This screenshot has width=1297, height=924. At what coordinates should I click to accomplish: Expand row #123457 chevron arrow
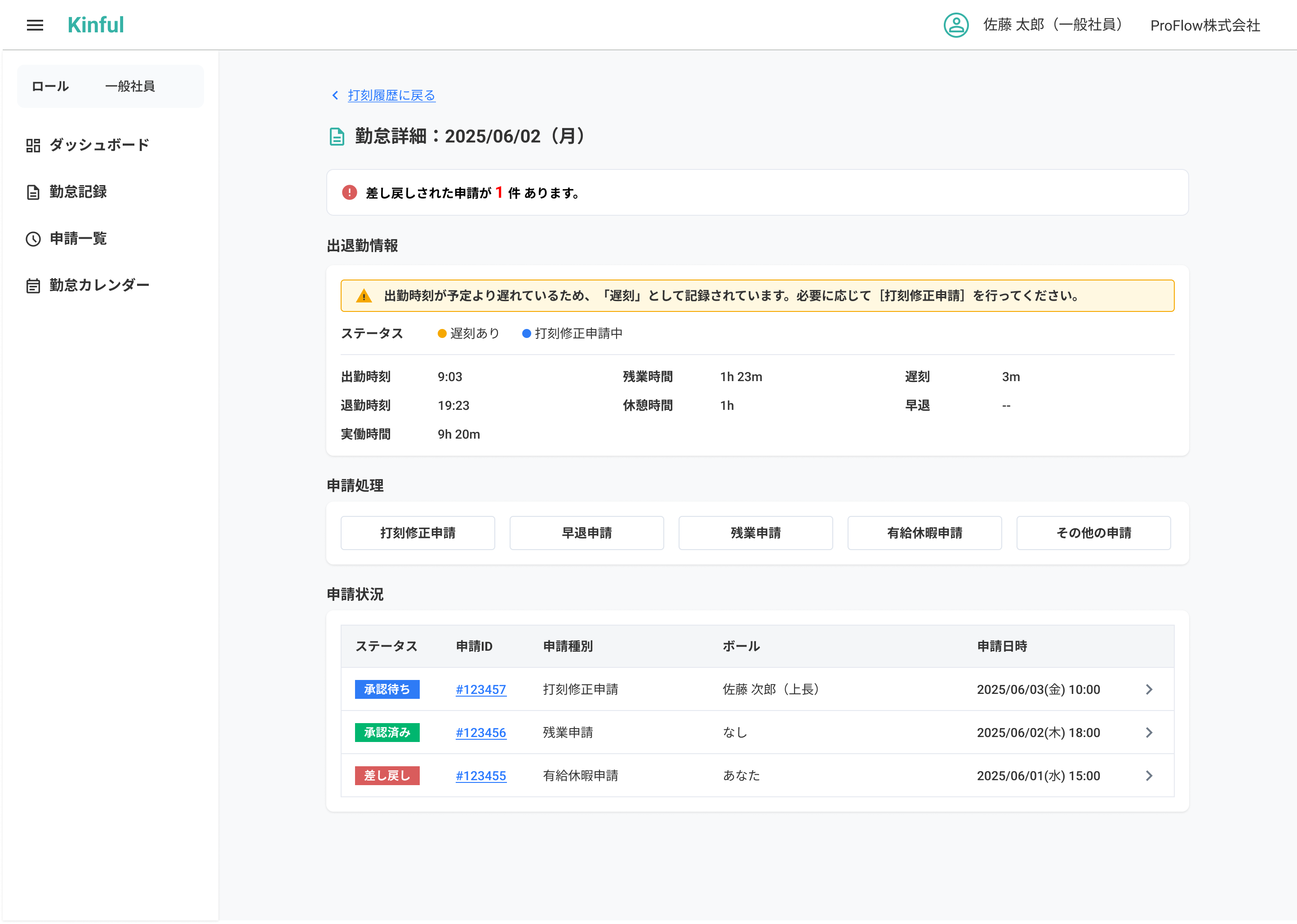coord(1149,689)
